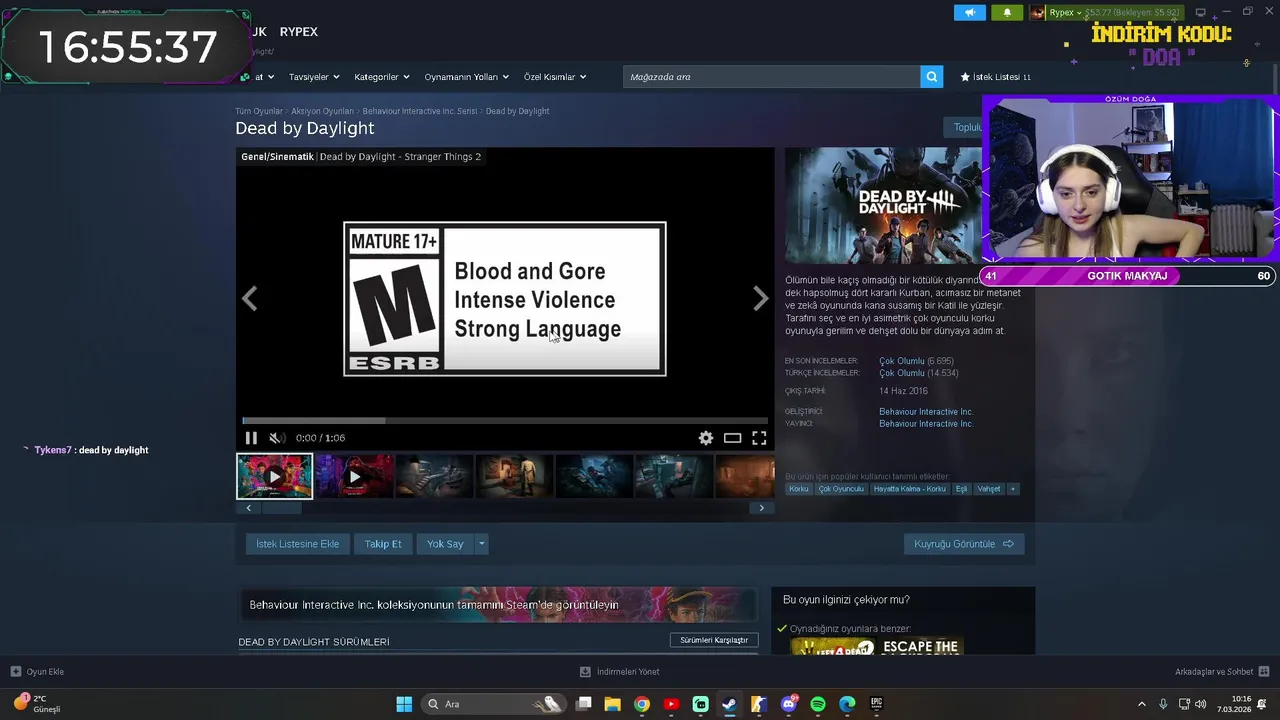The height and width of the screenshot is (720, 1280).
Task: Open File Explorer from the taskbar
Action: 612,704
